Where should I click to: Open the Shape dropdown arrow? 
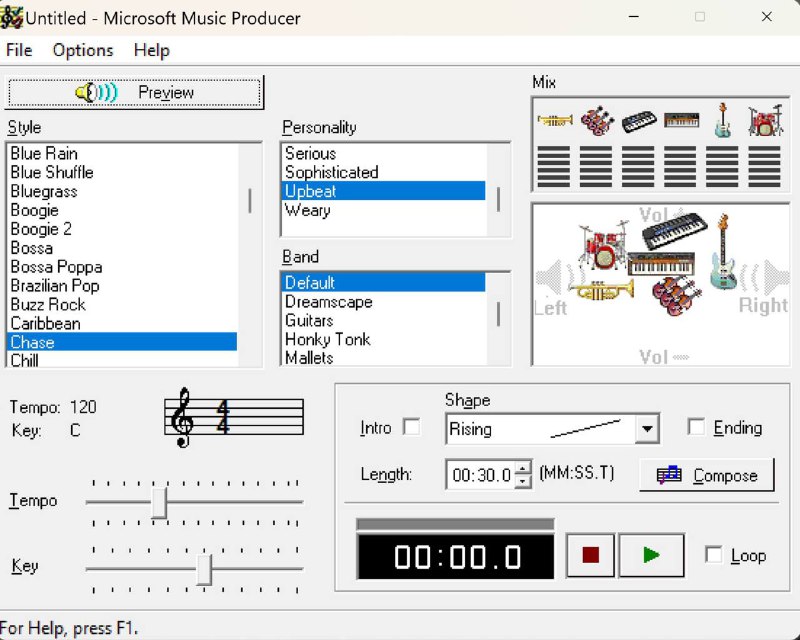coord(647,429)
